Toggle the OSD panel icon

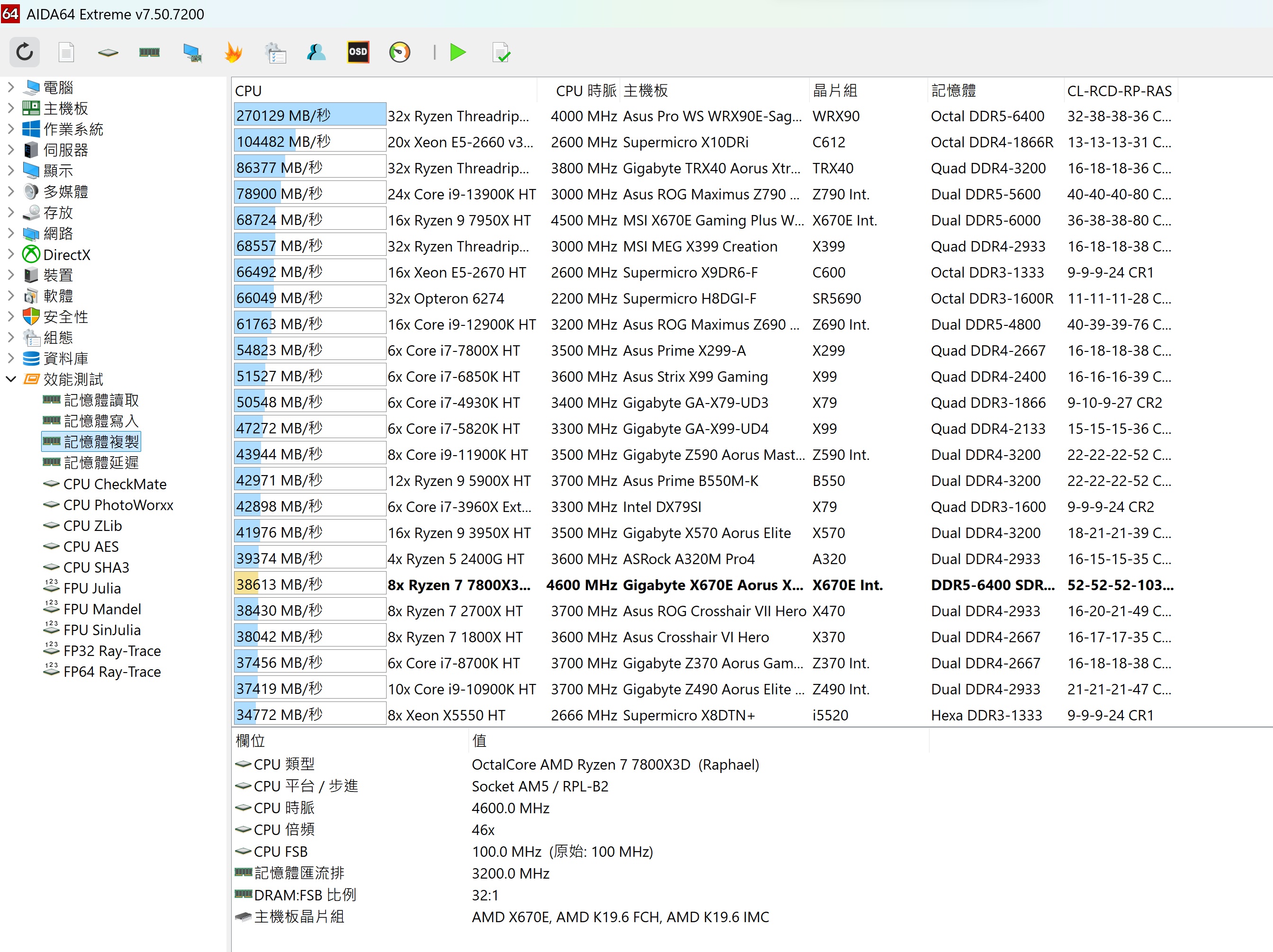coord(358,53)
